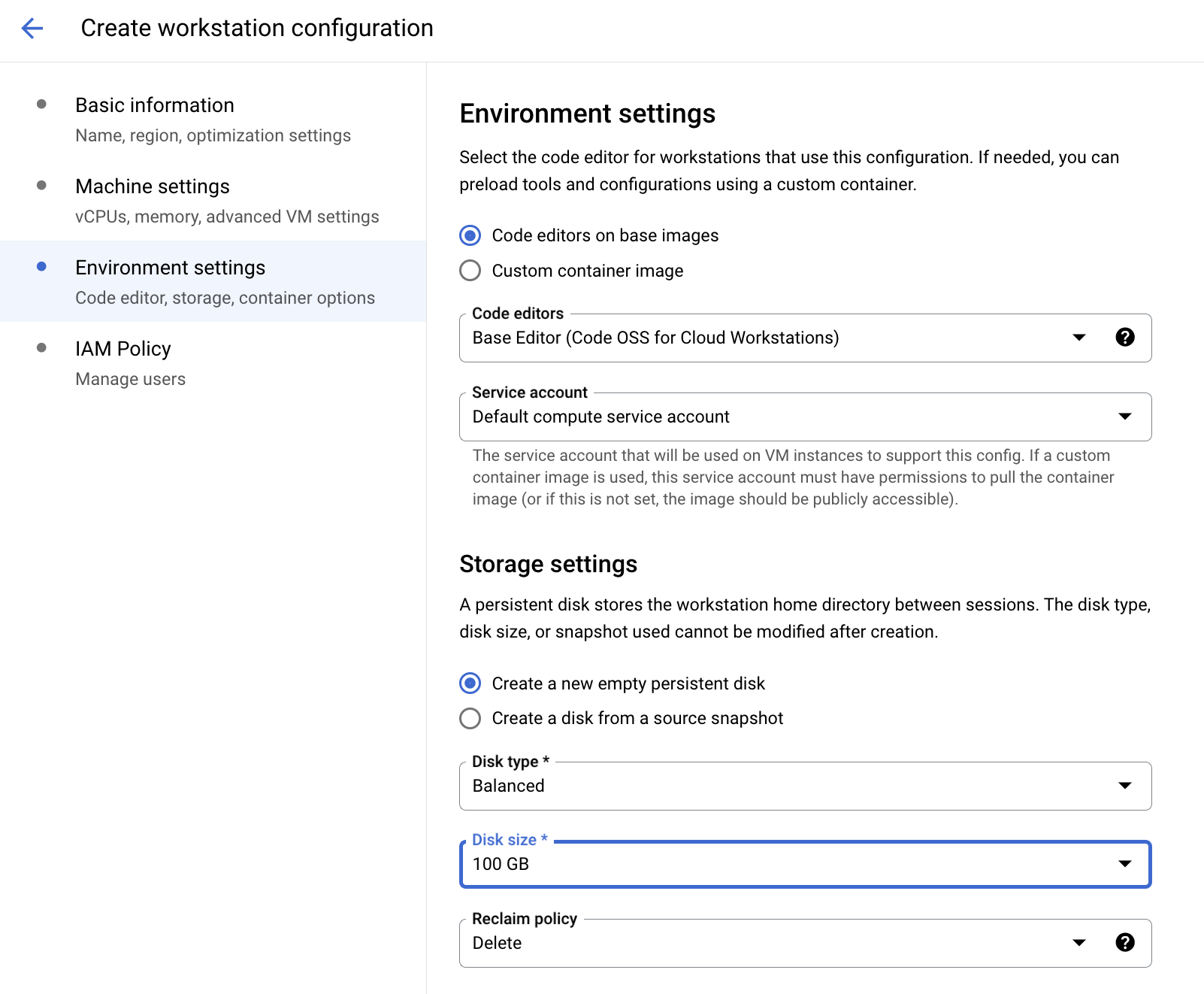Select Code editors on base images
This screenshot has width=1204, height=994.
(x=470, y=236)
